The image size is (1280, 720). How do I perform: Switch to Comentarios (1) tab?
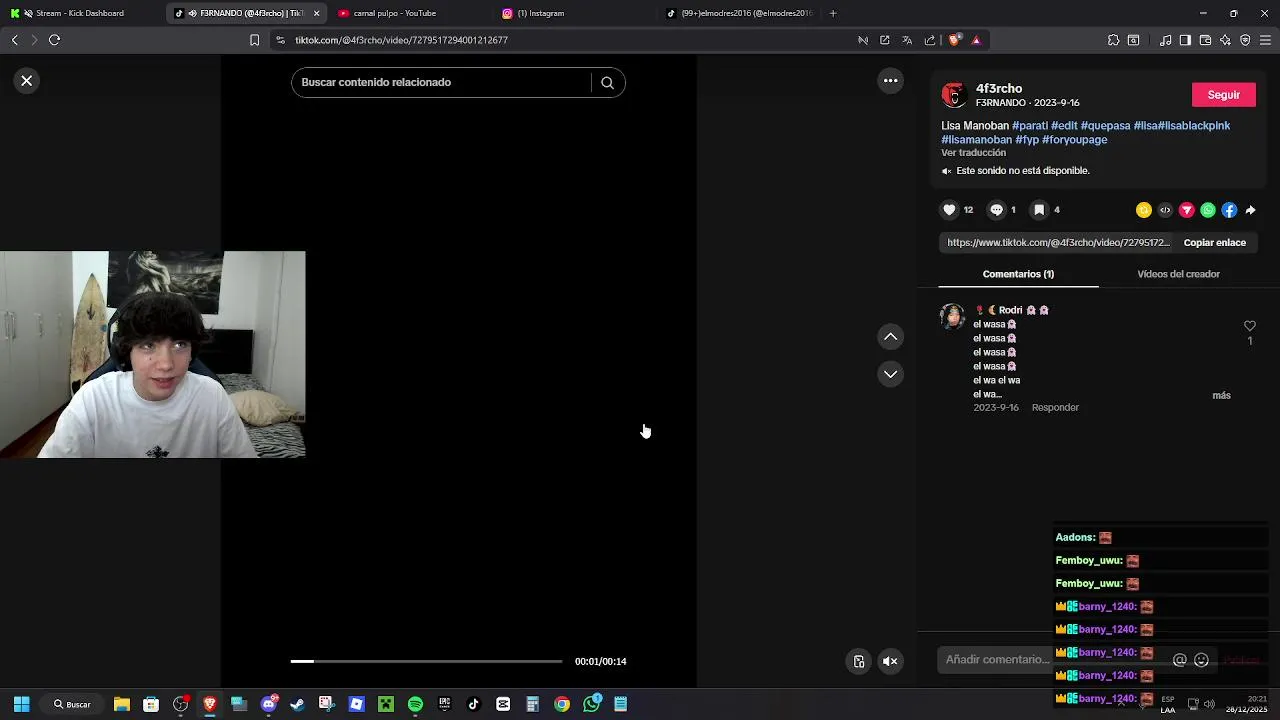[x=1018, y=274]
